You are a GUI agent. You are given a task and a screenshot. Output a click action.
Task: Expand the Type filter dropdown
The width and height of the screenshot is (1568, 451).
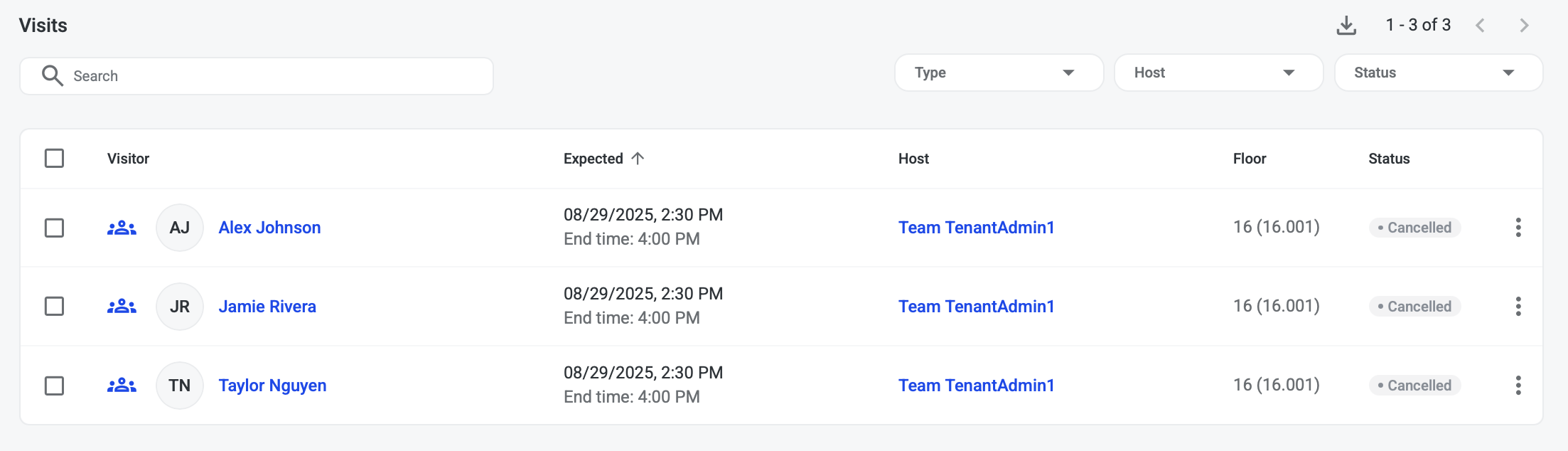tap(998, 73)
